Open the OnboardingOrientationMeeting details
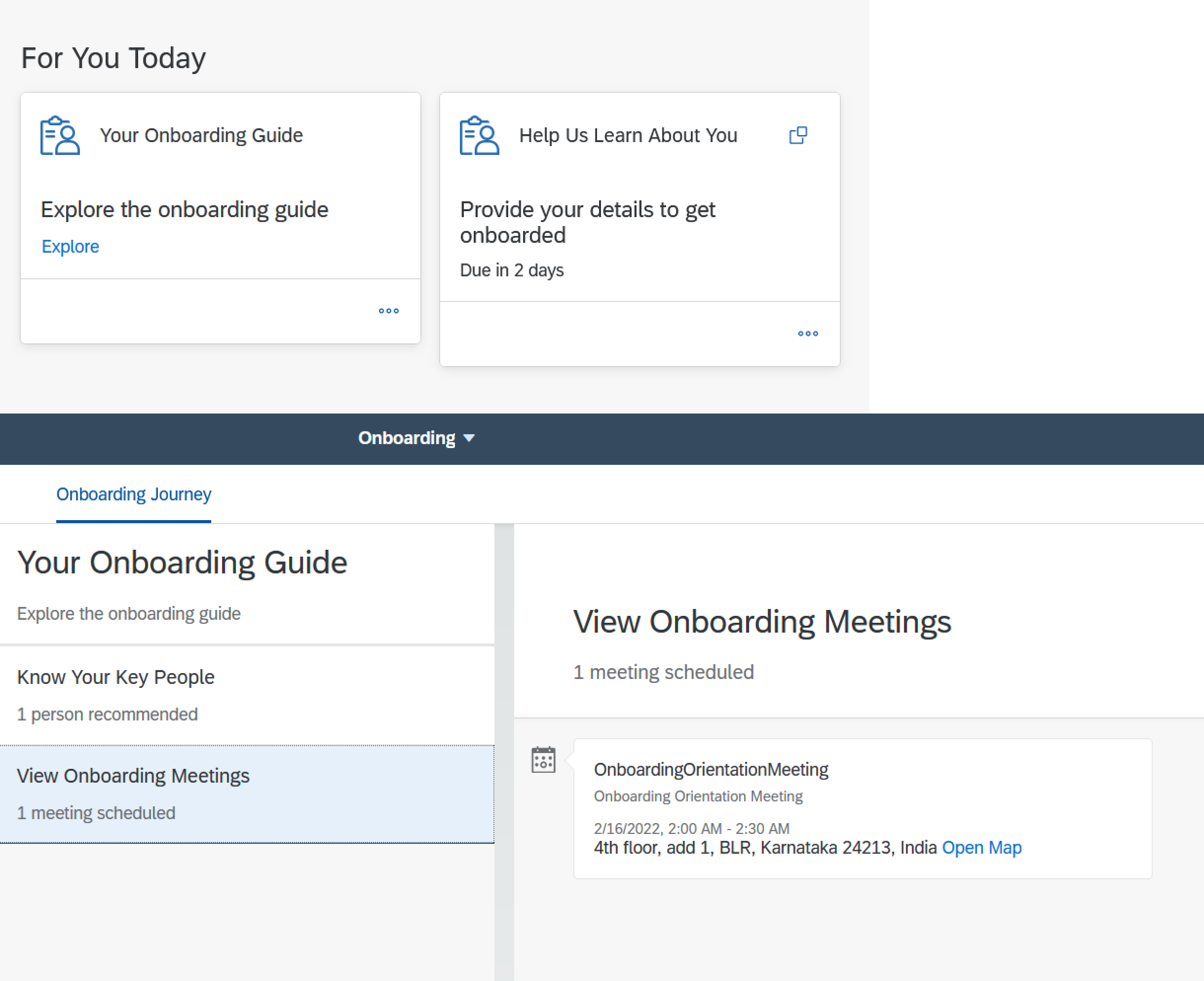 712,768
